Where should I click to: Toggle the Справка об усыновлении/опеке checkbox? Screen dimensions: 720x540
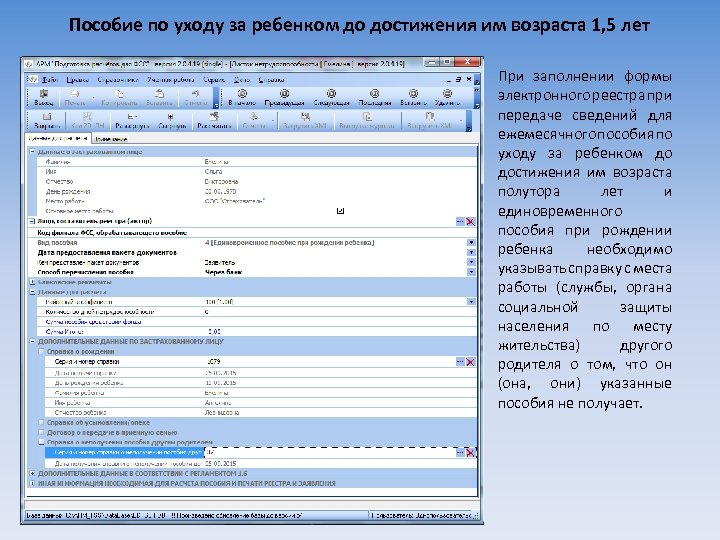click(x=41, y=422)
